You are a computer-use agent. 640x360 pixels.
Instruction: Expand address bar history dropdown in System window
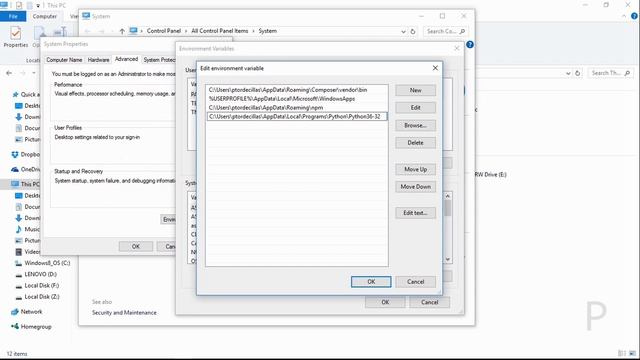click(x=403, y=31)
